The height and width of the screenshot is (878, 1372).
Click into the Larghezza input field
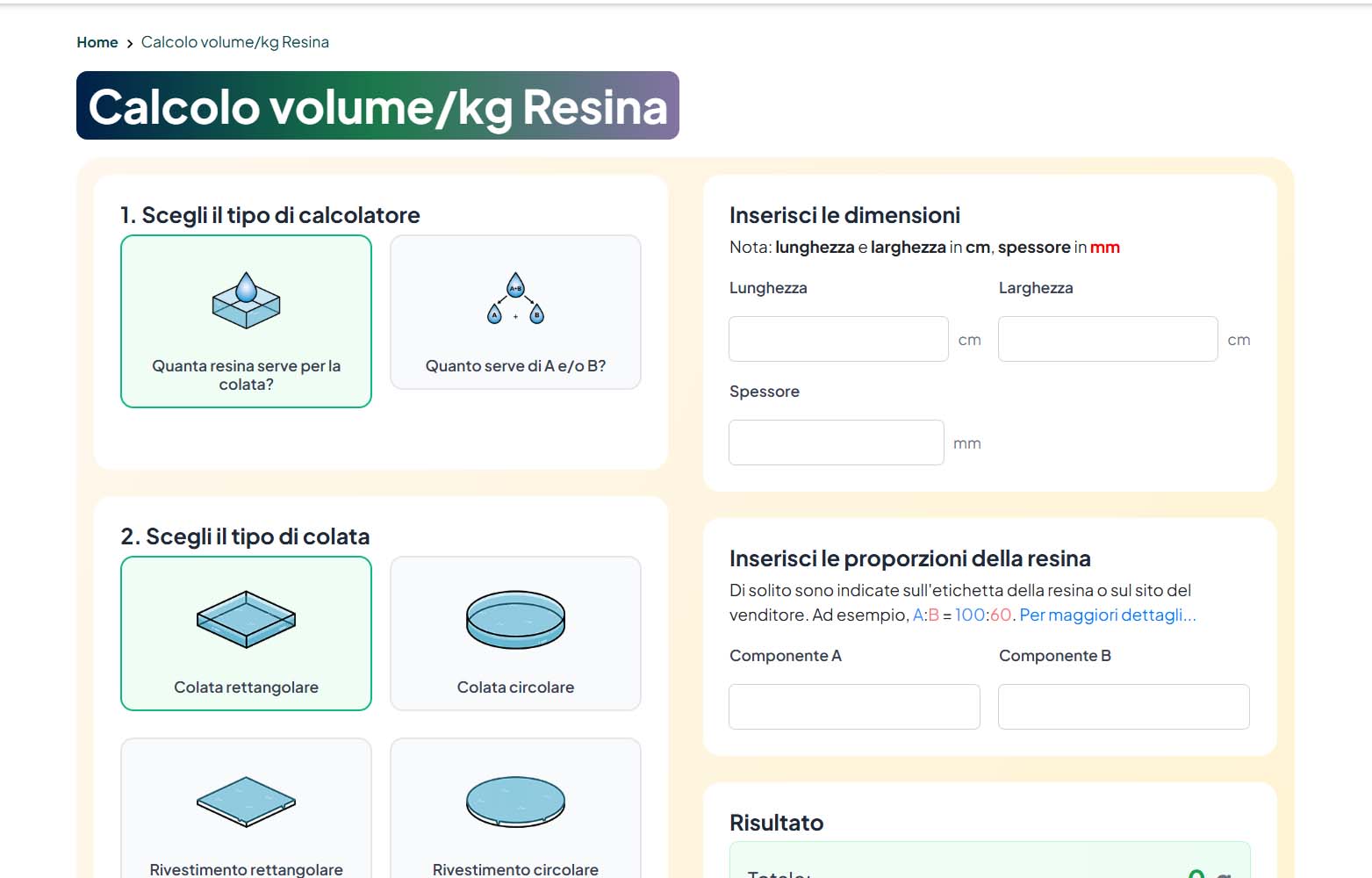[1107, 339]
